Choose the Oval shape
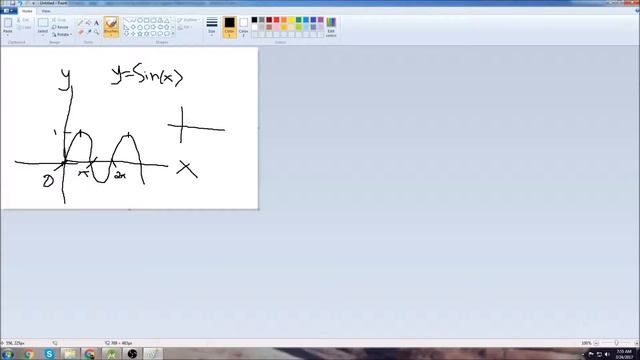Screen dimensions: 640x360 coord(140,20)
